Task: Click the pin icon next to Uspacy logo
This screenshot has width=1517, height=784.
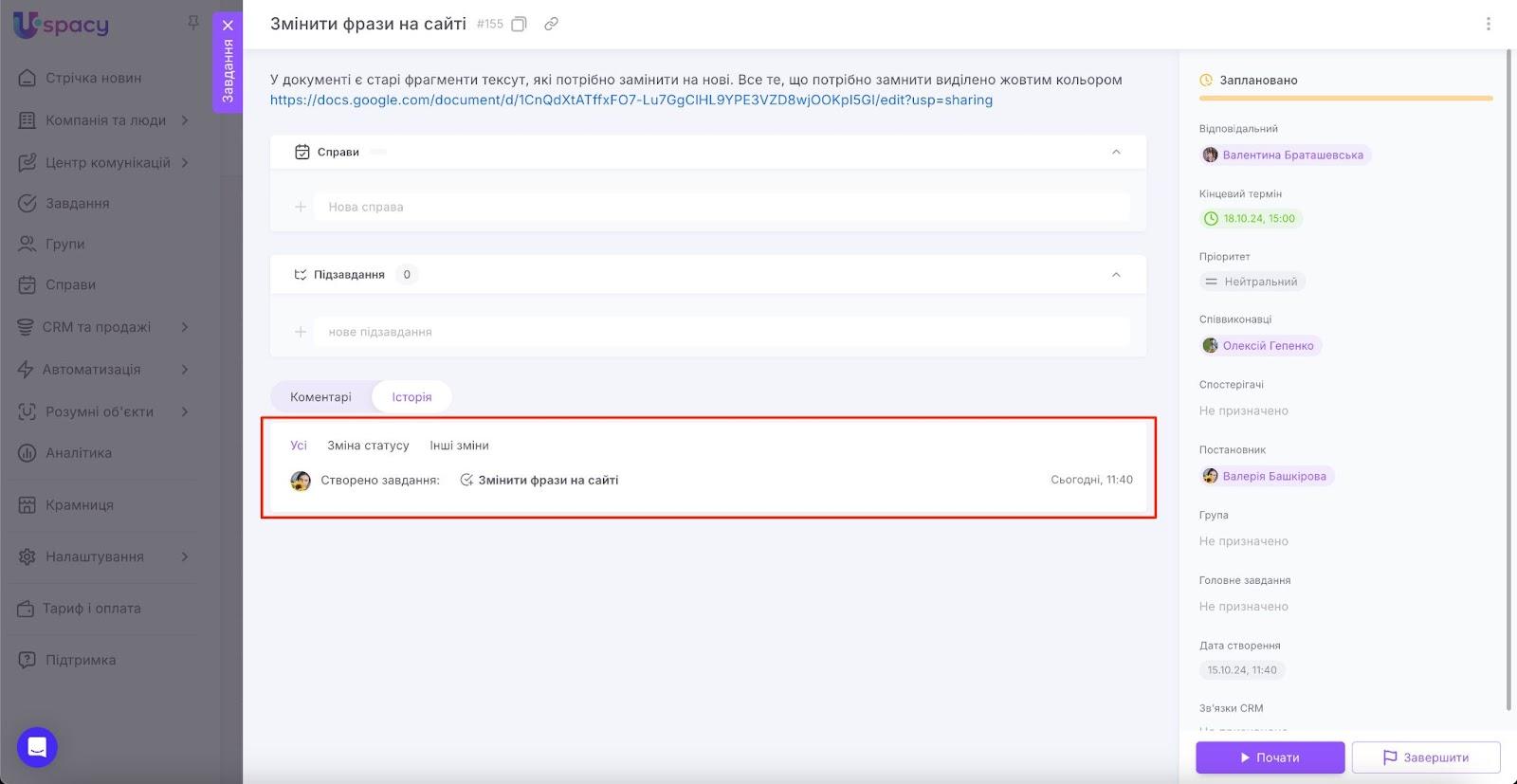Action: click(x=193, y=22)
